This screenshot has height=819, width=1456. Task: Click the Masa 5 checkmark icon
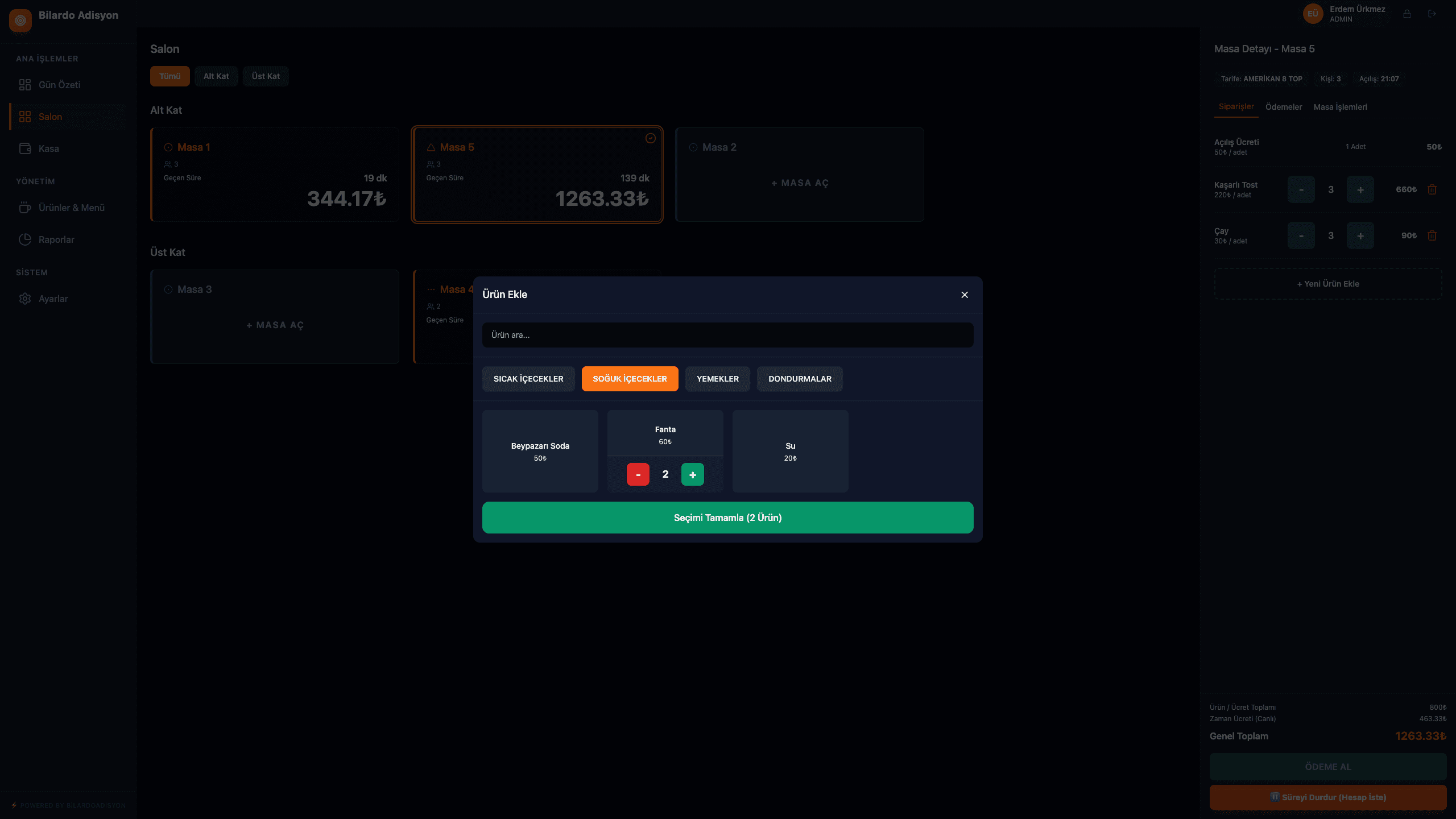pyautogui.click(x=650, y=138)
